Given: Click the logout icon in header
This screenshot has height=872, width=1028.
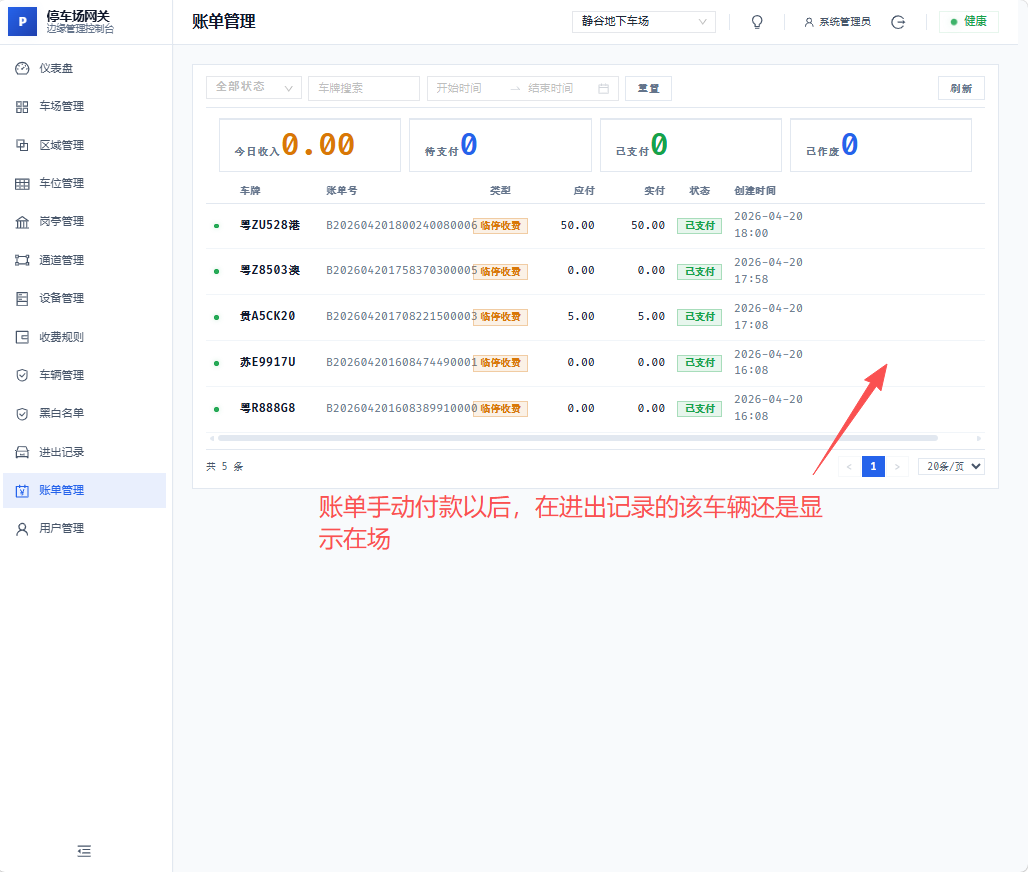Looking at the screenshot, I should point(898,22).
